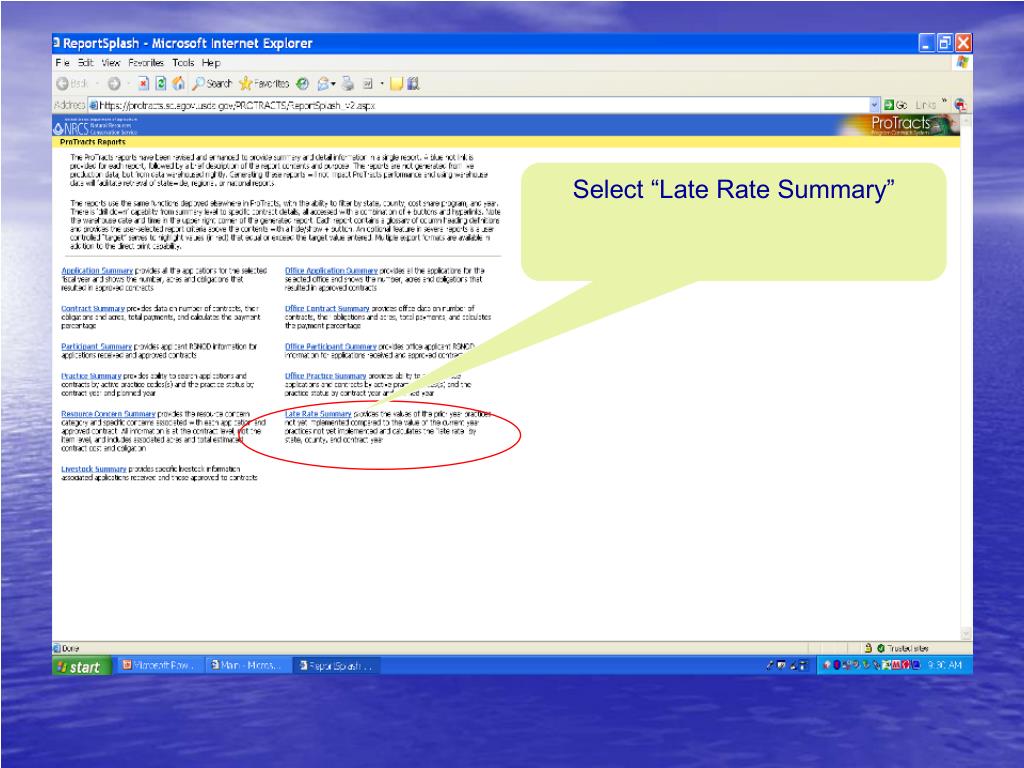Open the Forward button history dropdown arrow
Screen dimensions: 1024x768
[x=128, y=84]
